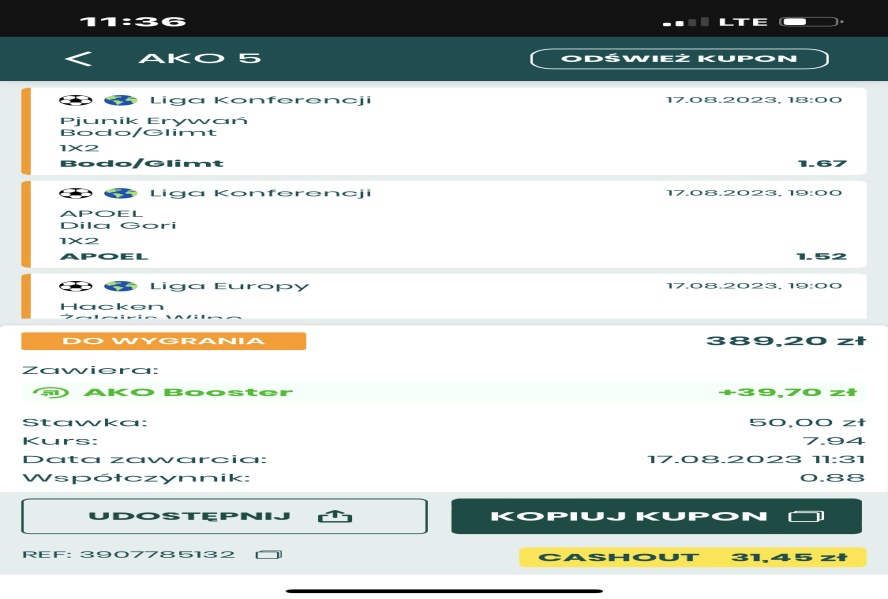Go back using the arrow next to AKO 5

click(x=78, y=58)
